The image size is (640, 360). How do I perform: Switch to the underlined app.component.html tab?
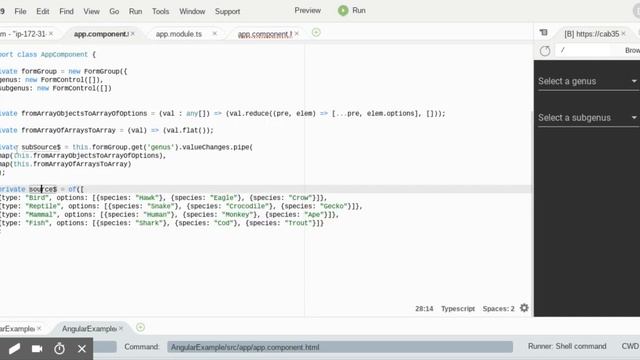(x=265, y=34)
